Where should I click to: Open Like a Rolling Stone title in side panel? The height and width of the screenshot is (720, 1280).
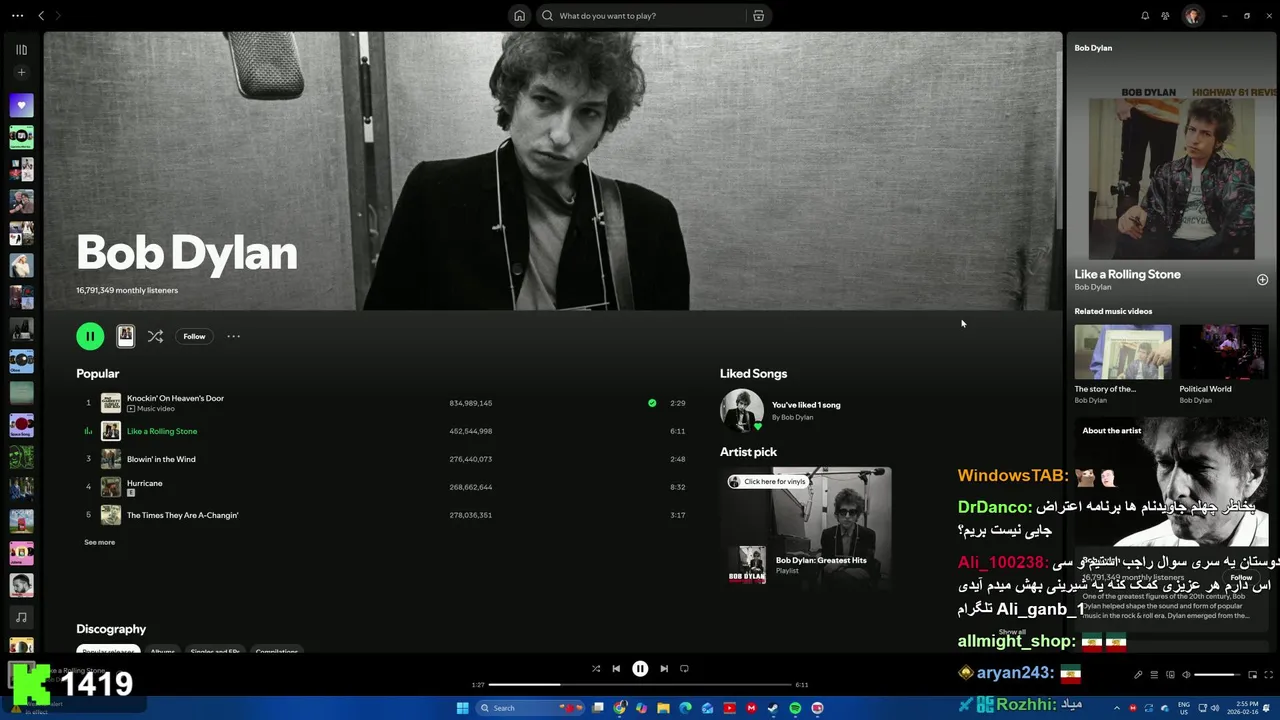(1127, 274)
